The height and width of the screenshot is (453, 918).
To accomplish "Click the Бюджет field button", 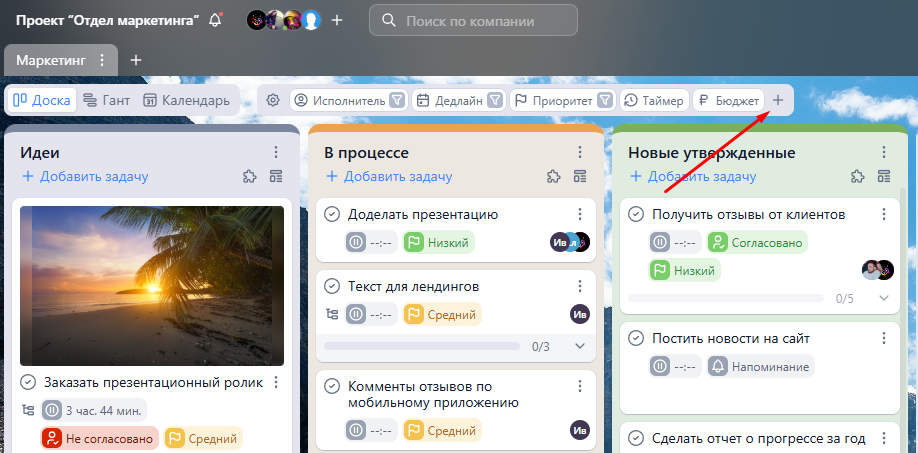I will point(728,100).
